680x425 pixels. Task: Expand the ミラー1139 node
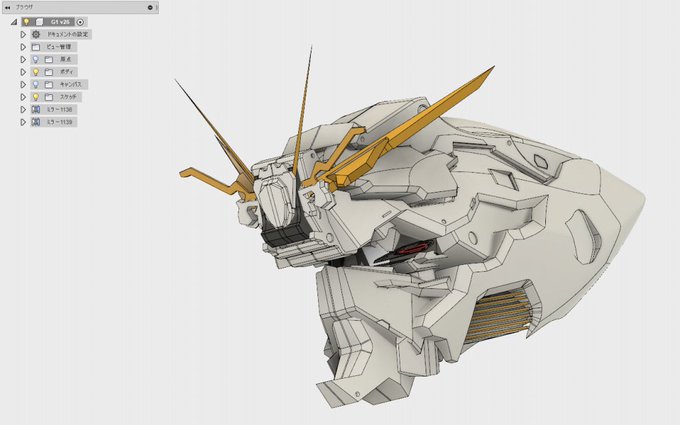click(23, 122)
